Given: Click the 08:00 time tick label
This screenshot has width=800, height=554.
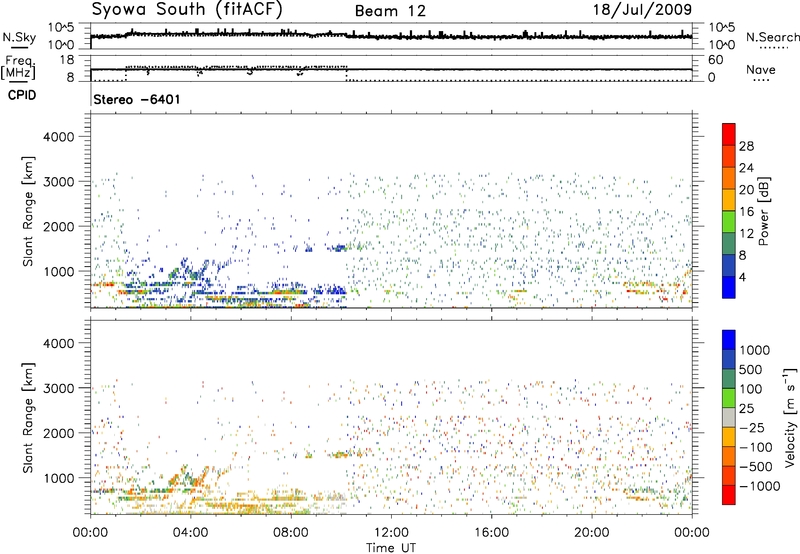Looking at the screenshot, I should (x=291, y=533).
